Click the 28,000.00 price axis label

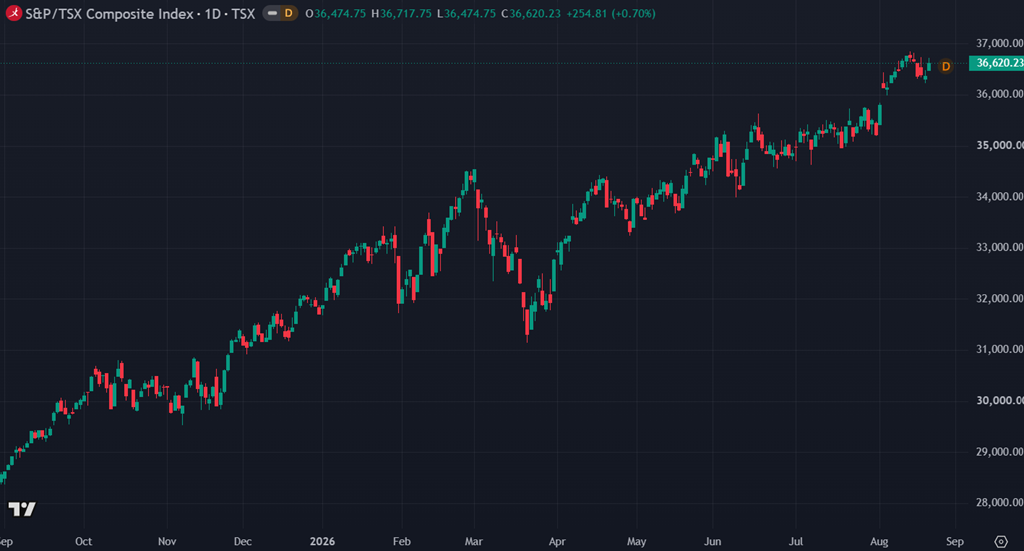pyautogui.click(x=999, y=502)
